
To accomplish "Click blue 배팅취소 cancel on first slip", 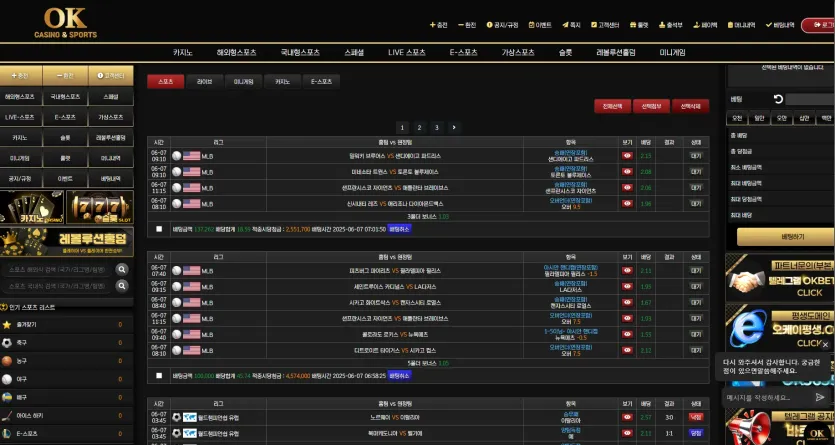I will [399, 229].
